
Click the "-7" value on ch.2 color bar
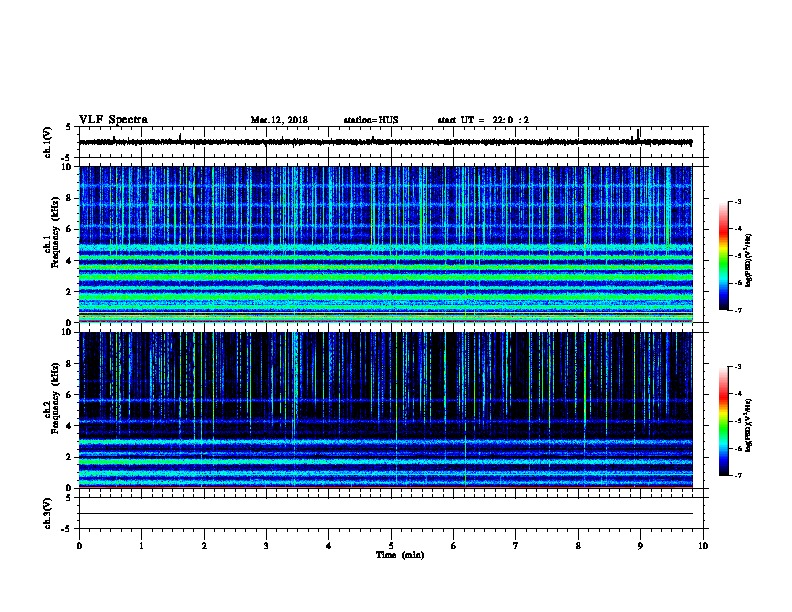pyautogui.click(x=738, y=476)
